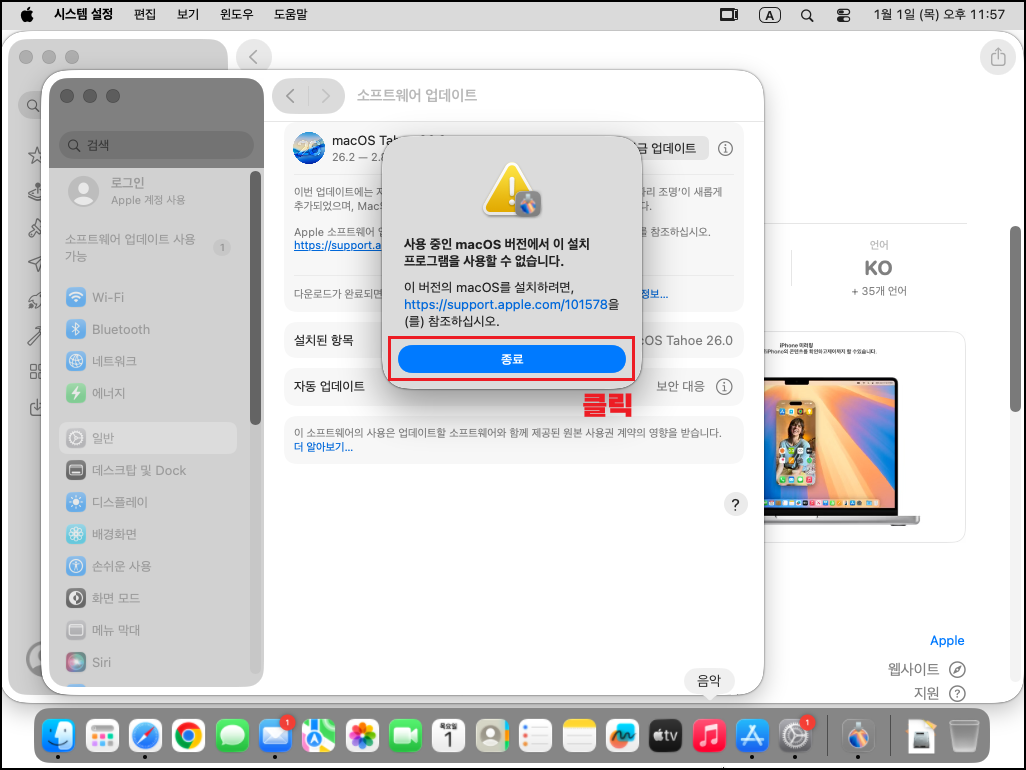Click the question mark help button

[735, 504]
